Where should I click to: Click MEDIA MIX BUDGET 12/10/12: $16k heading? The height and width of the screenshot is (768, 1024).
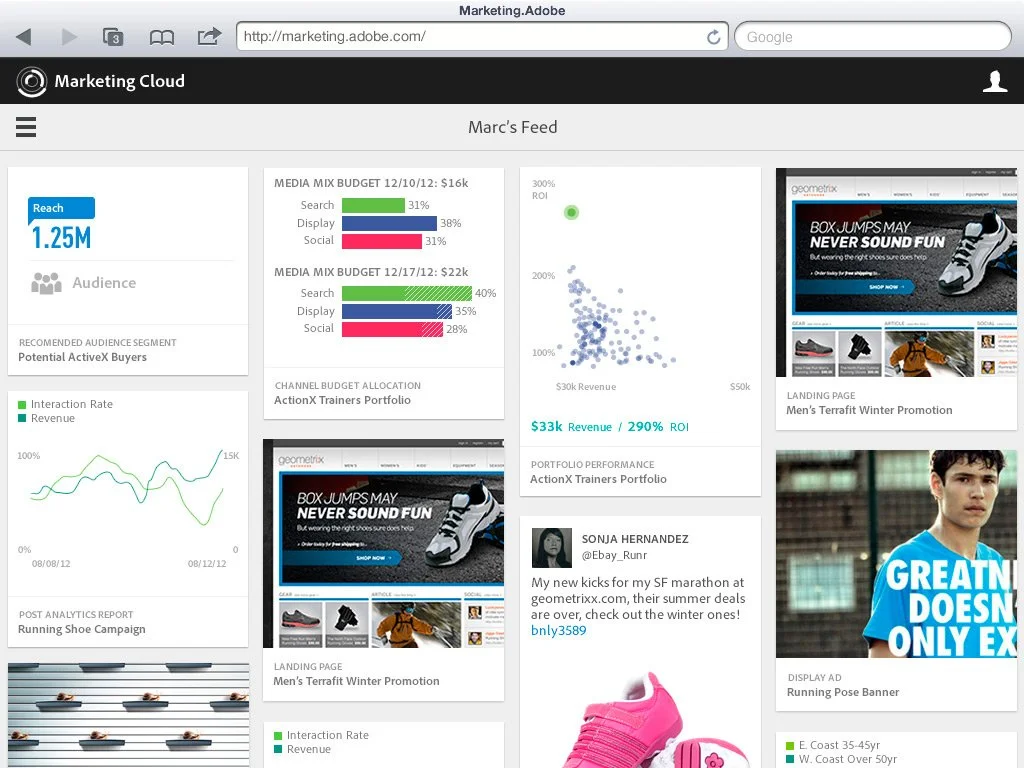[x=371, y=184]
